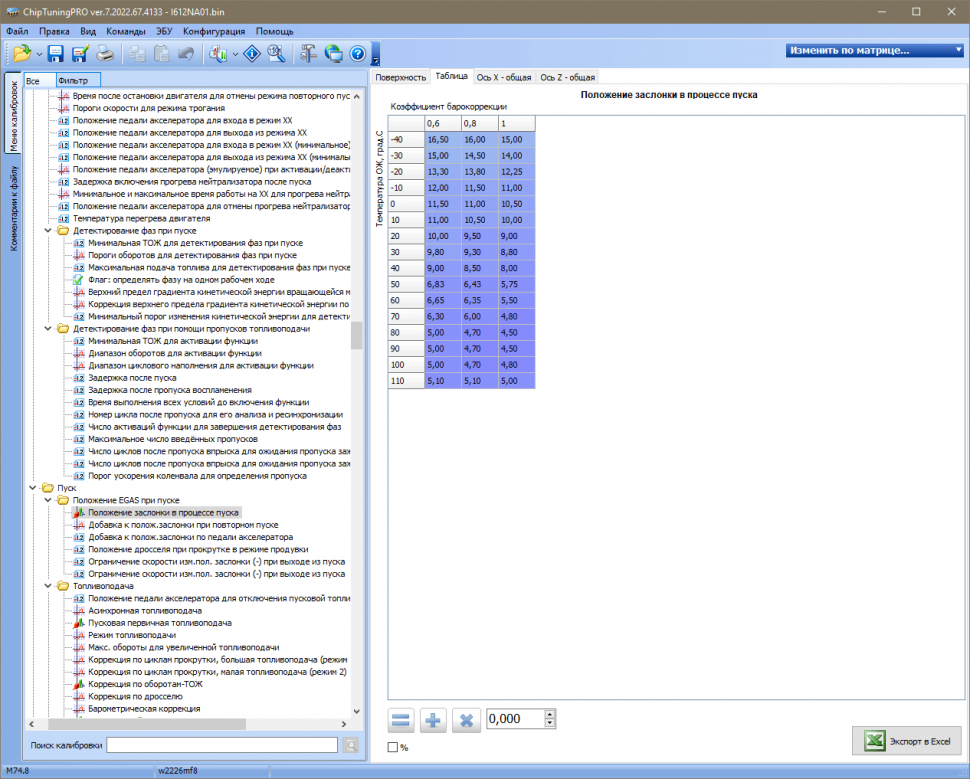This screenshot has height=779, width=970.
Task: Collapse the 'Топливоподача' tree folder
Action: pyautogui.click(x=48, y=586)
